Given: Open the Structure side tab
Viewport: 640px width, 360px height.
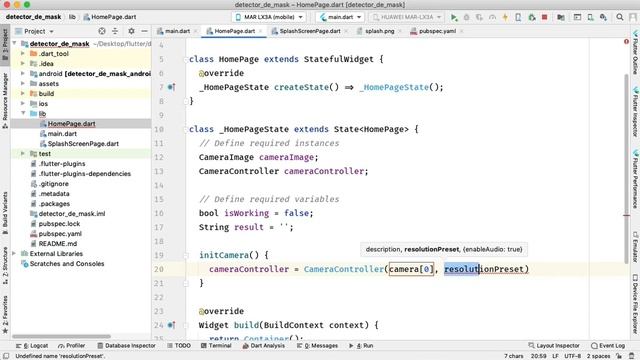Looking at the screenshot, I should click(5, 265).
